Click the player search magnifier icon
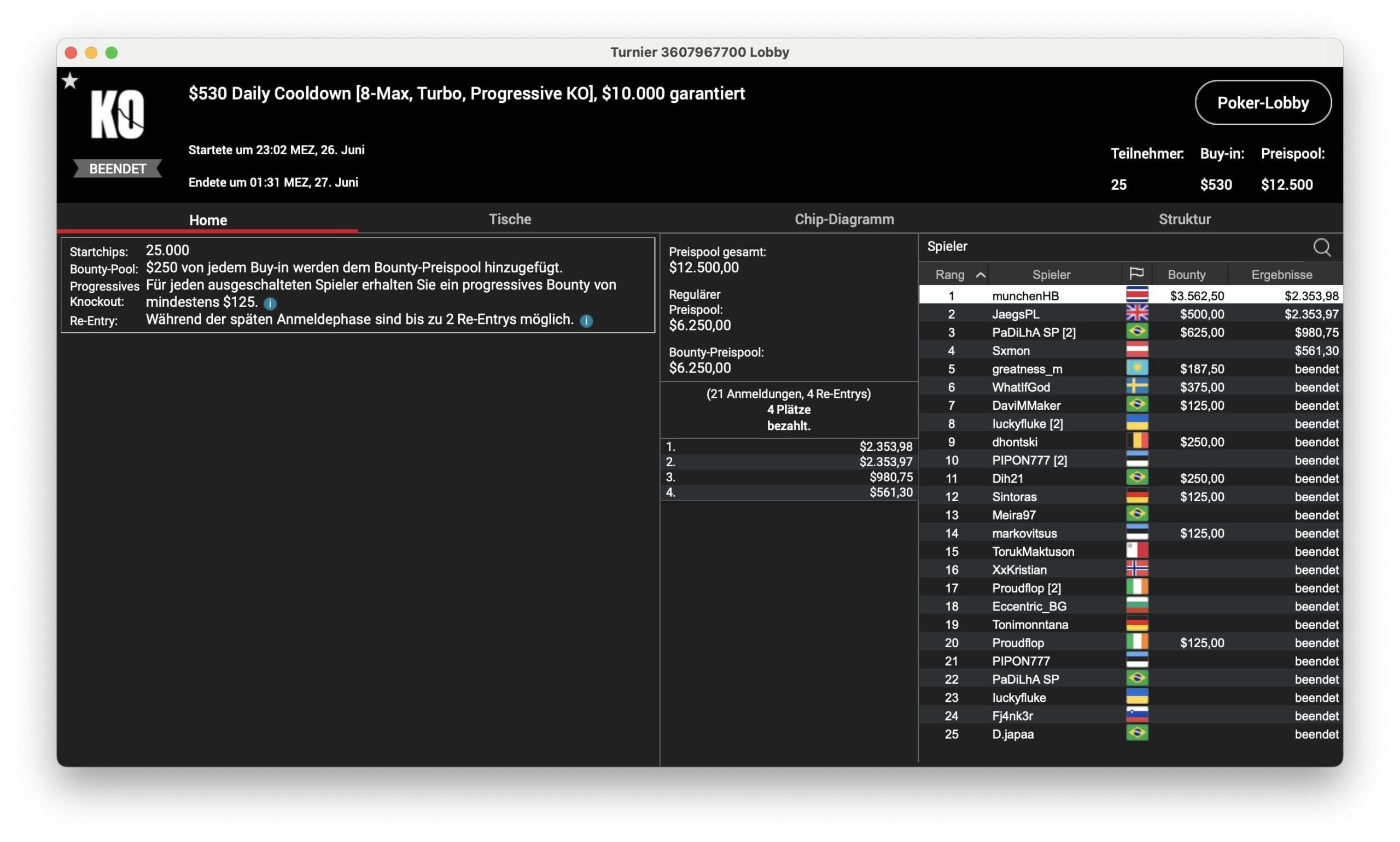 pos(1321,247)
